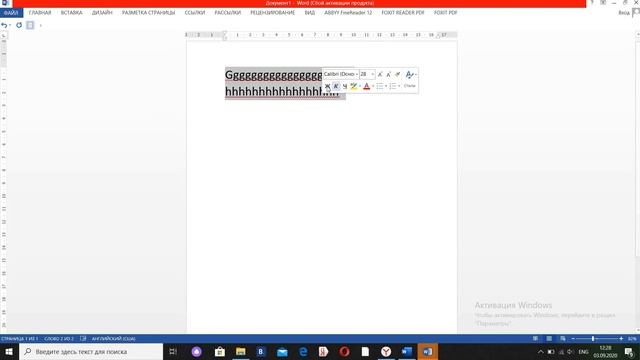Open the undo history dropdown arrow
Image resolution: width=640 pixels, height=360 pixels.
pyautogui.click(x=10, y=25)
